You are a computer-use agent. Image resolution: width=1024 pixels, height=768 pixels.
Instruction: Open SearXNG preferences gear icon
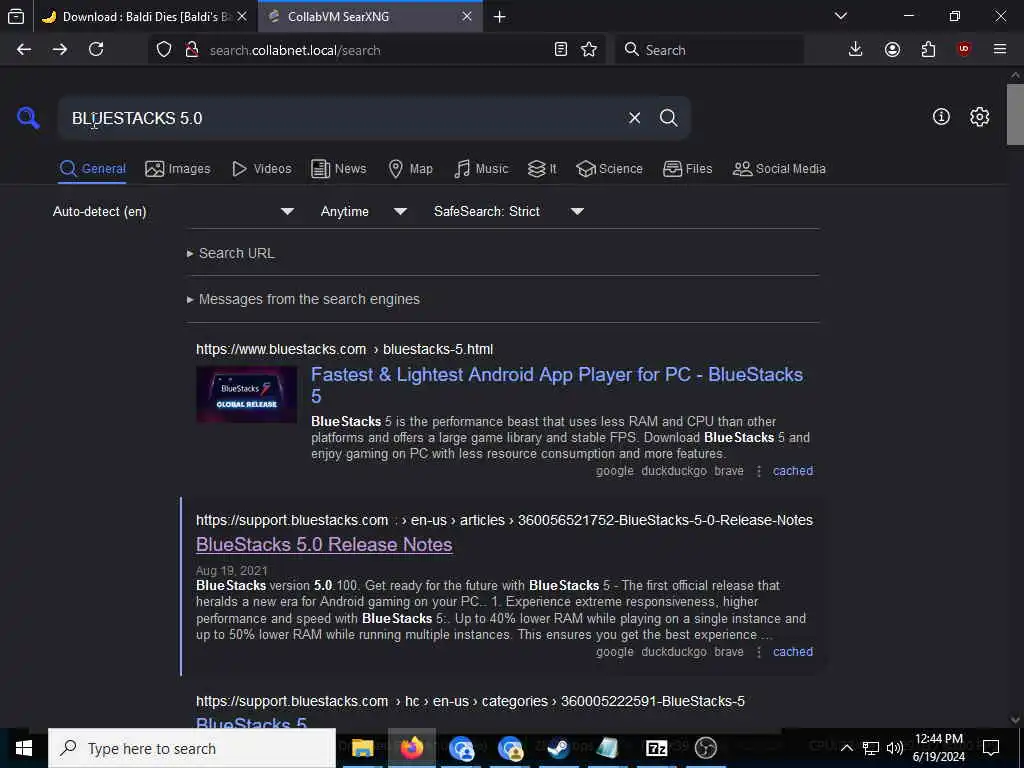979,117
